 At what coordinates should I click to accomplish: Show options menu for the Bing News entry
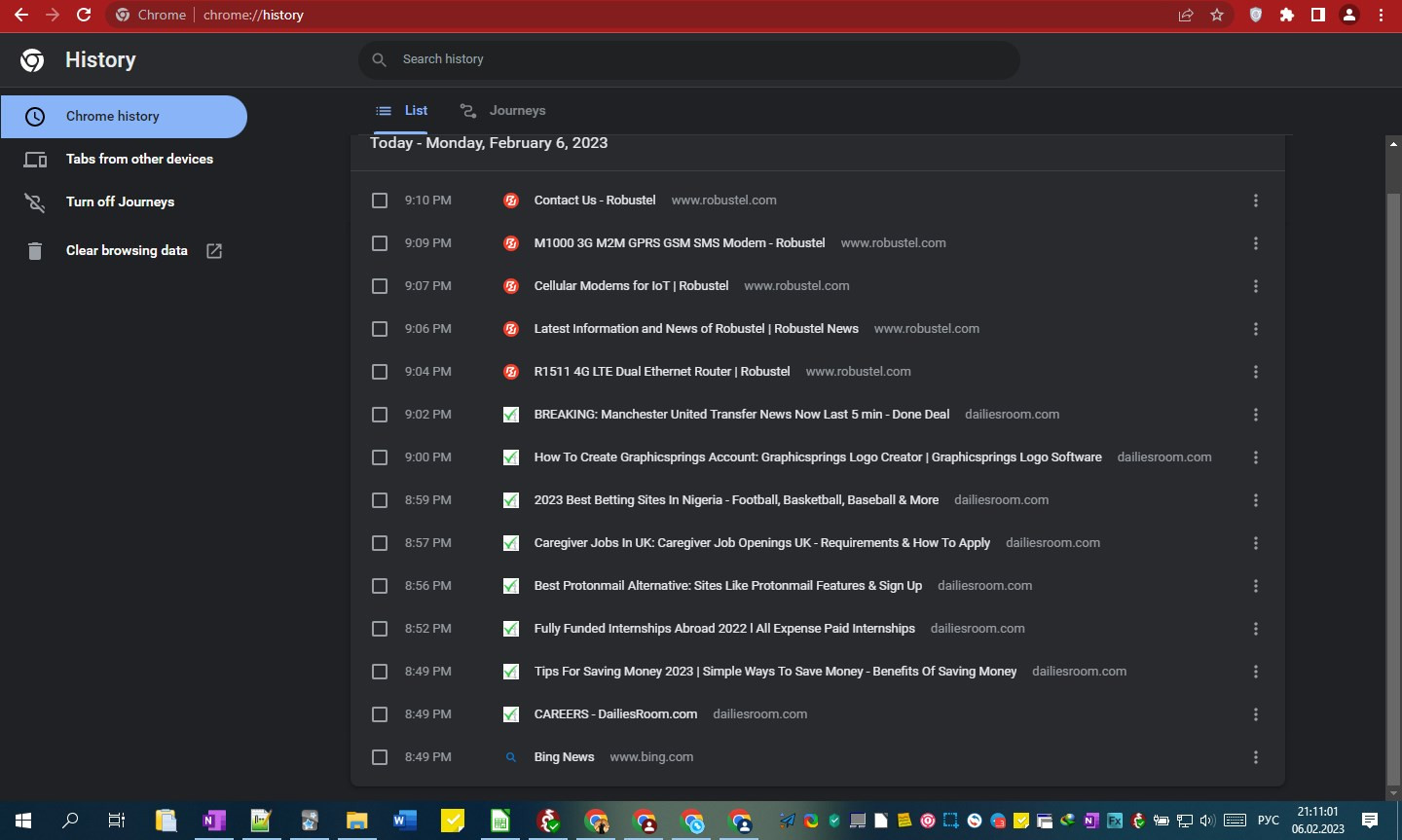[x=1256, y=757]
